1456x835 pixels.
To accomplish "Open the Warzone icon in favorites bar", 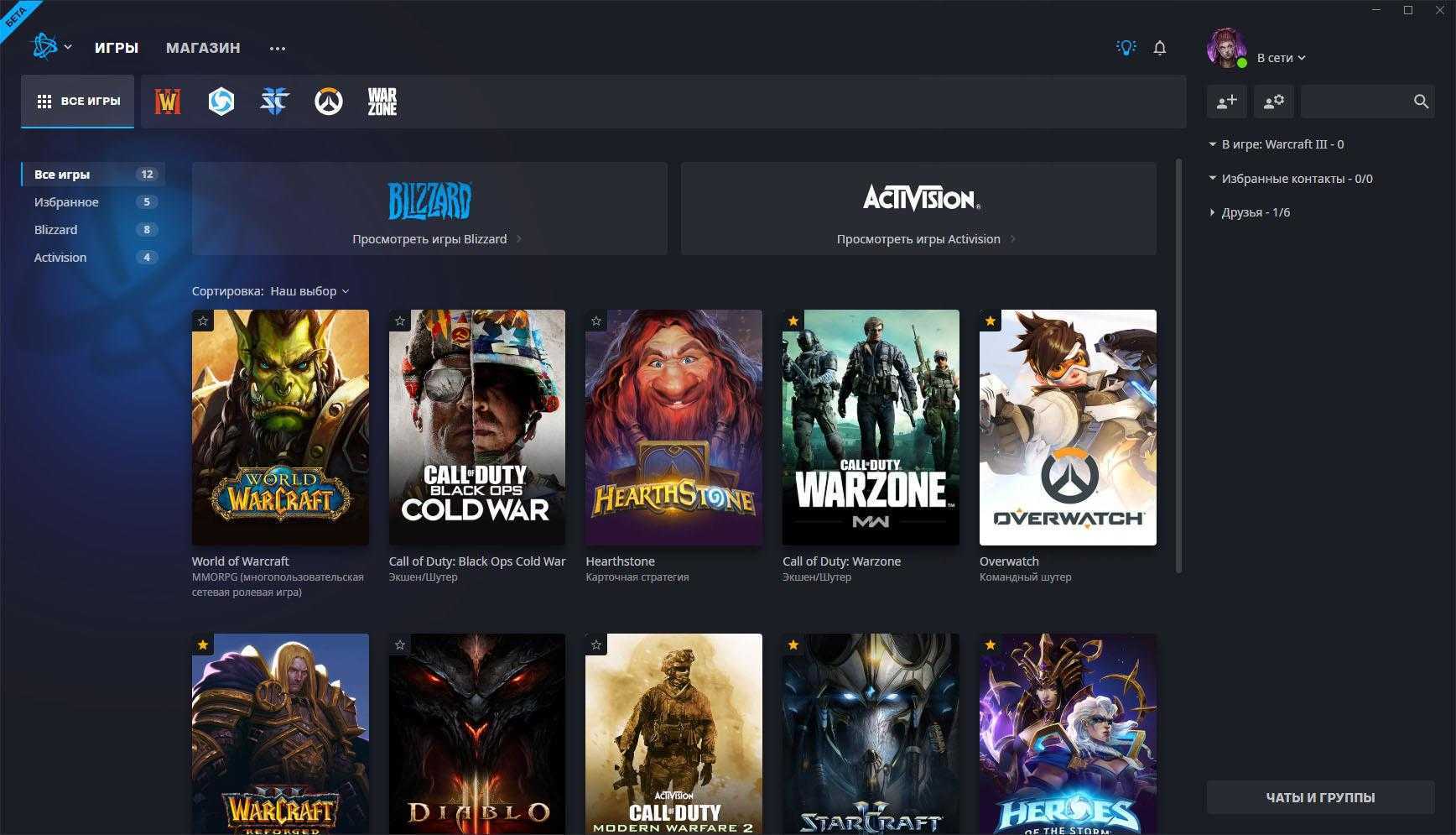I will (x=382, y=102).
